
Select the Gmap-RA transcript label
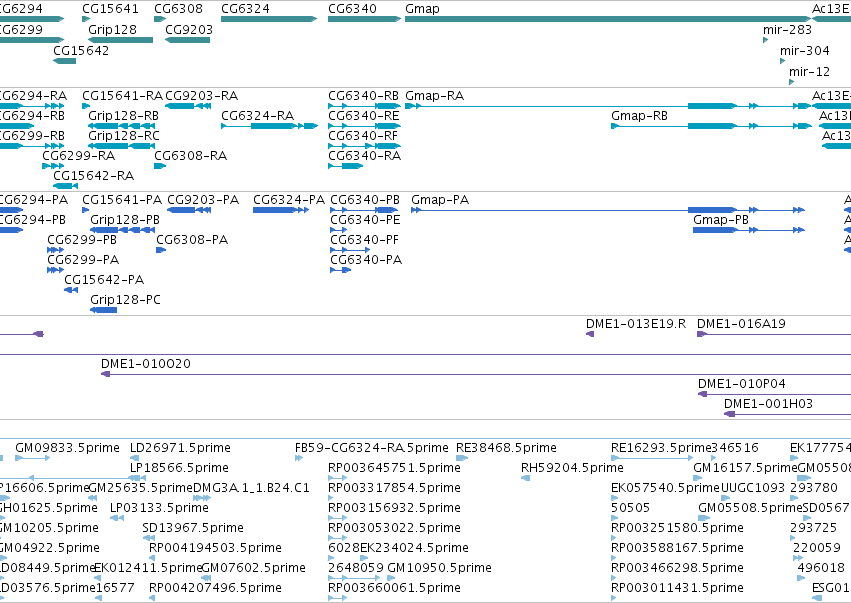tap(435, 96)
